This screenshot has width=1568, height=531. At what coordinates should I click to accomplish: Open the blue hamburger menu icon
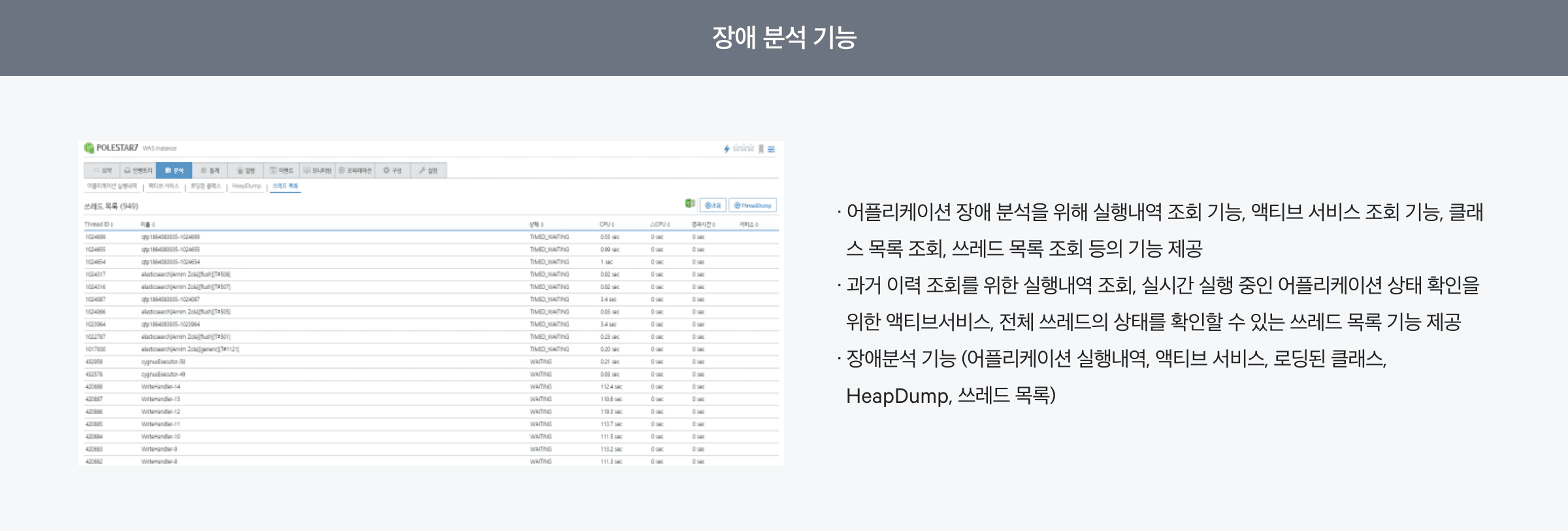(x=772, y=149)
